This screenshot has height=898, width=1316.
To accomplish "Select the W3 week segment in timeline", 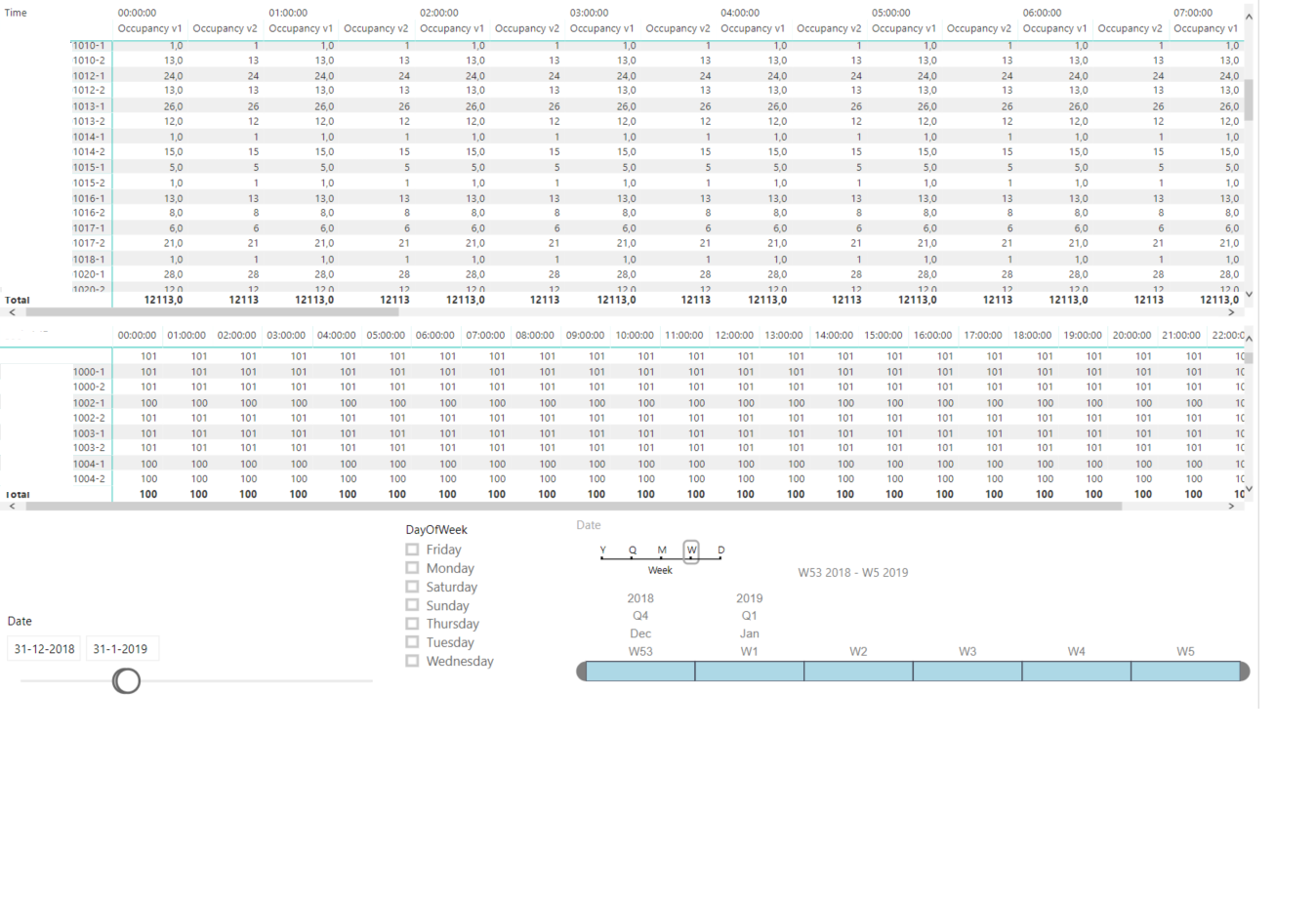I will click(x=967, y=672).
